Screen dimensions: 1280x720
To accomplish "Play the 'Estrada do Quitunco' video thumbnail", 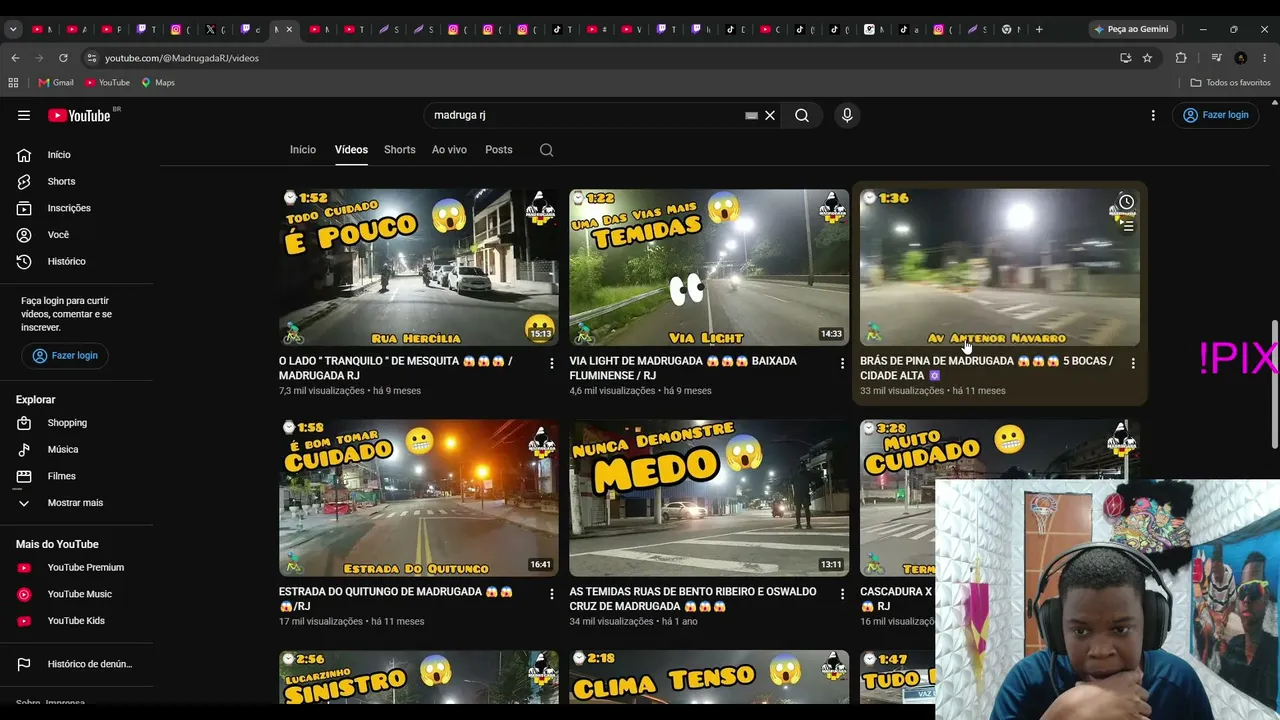I will [x=419, y=498].
